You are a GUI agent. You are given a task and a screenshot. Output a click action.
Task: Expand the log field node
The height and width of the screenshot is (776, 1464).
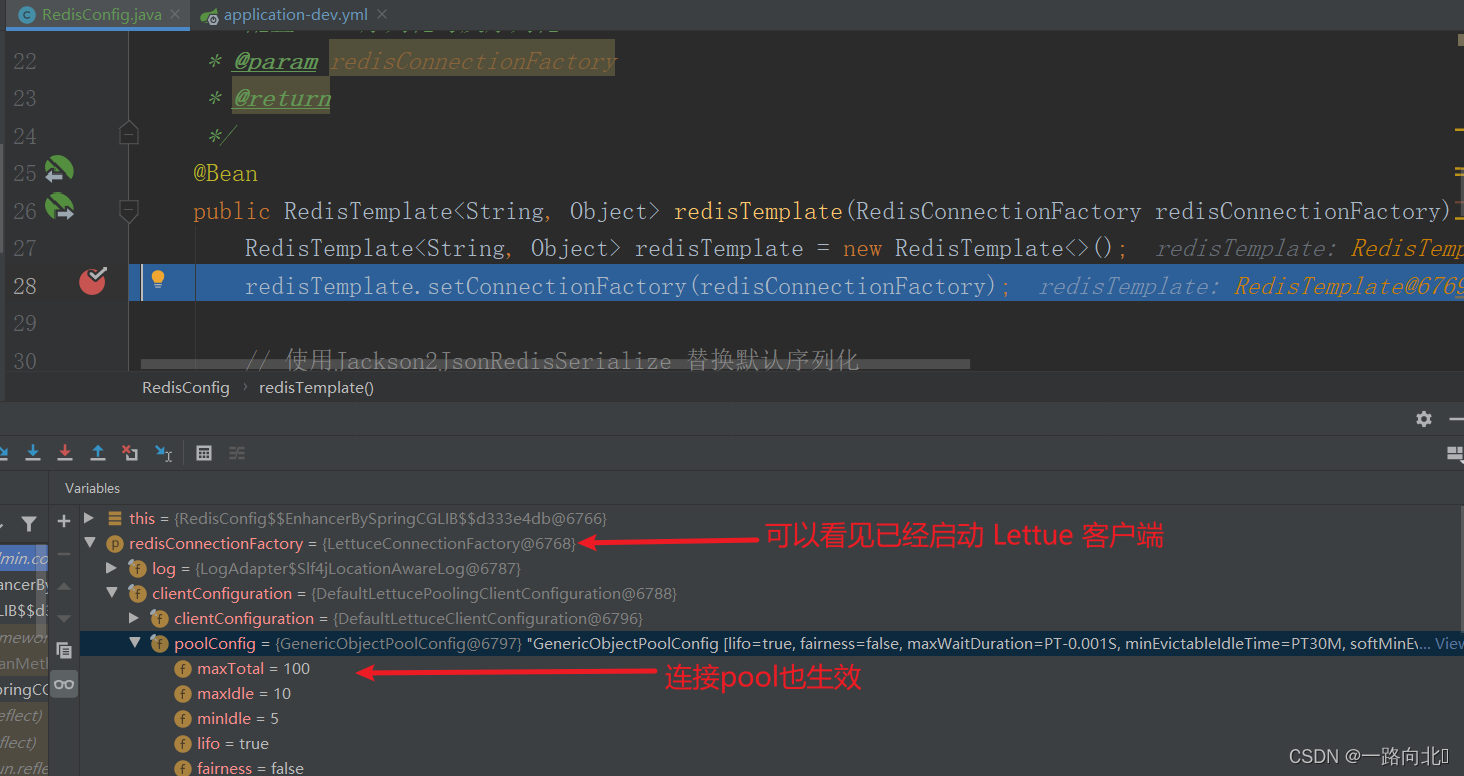coord(112,568)
